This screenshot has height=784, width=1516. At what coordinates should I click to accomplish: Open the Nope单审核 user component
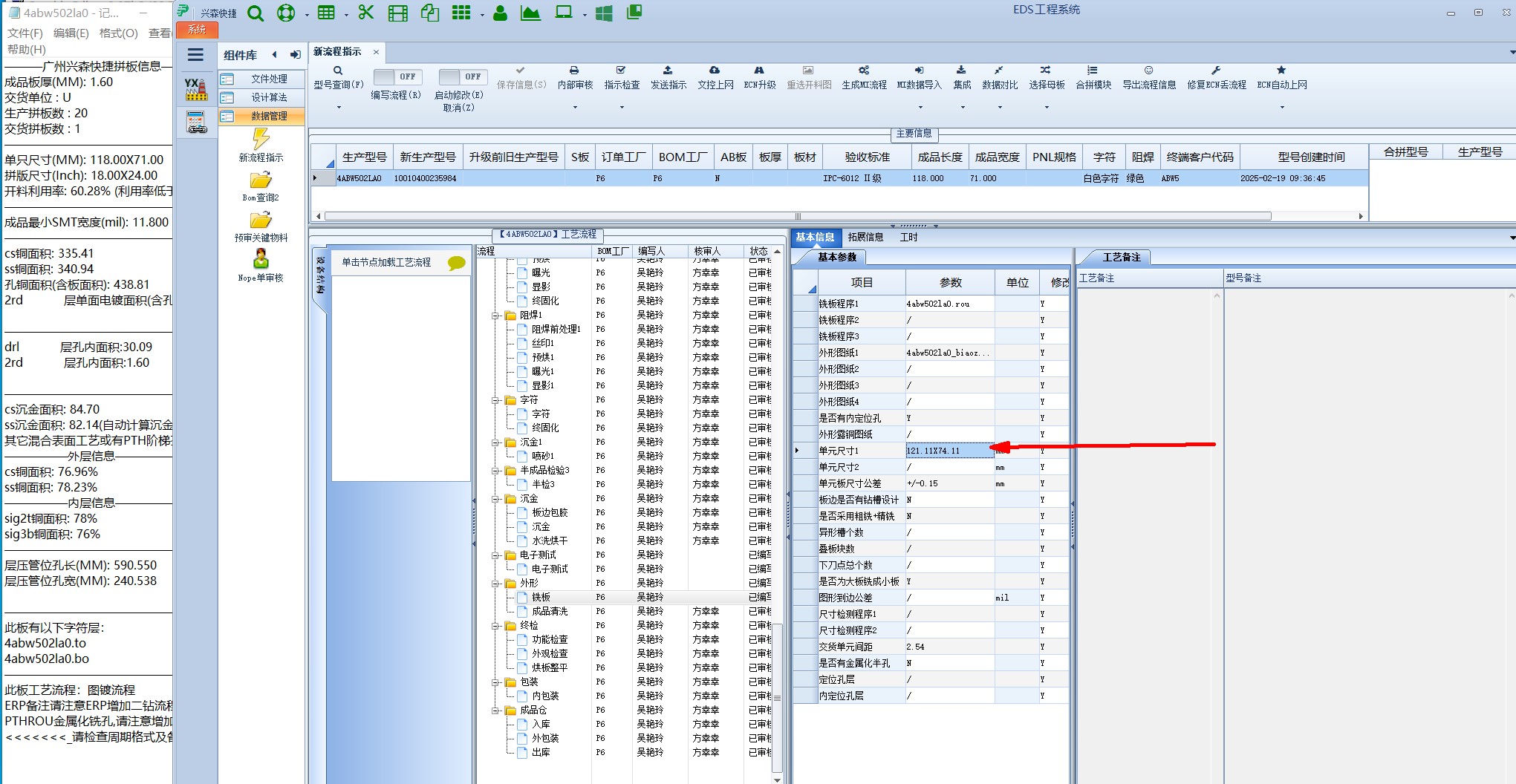(261, 266)
